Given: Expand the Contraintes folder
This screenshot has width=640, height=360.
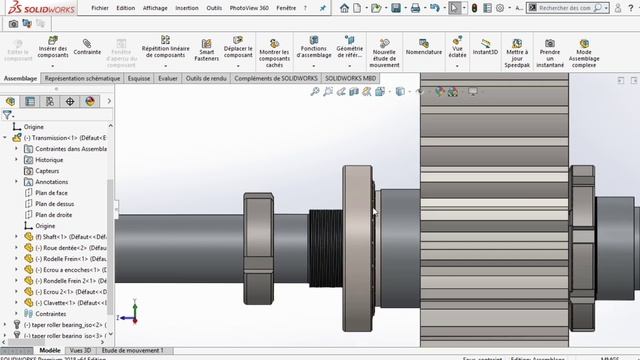Looking at the screenshot, I should (x=16, y=314).
